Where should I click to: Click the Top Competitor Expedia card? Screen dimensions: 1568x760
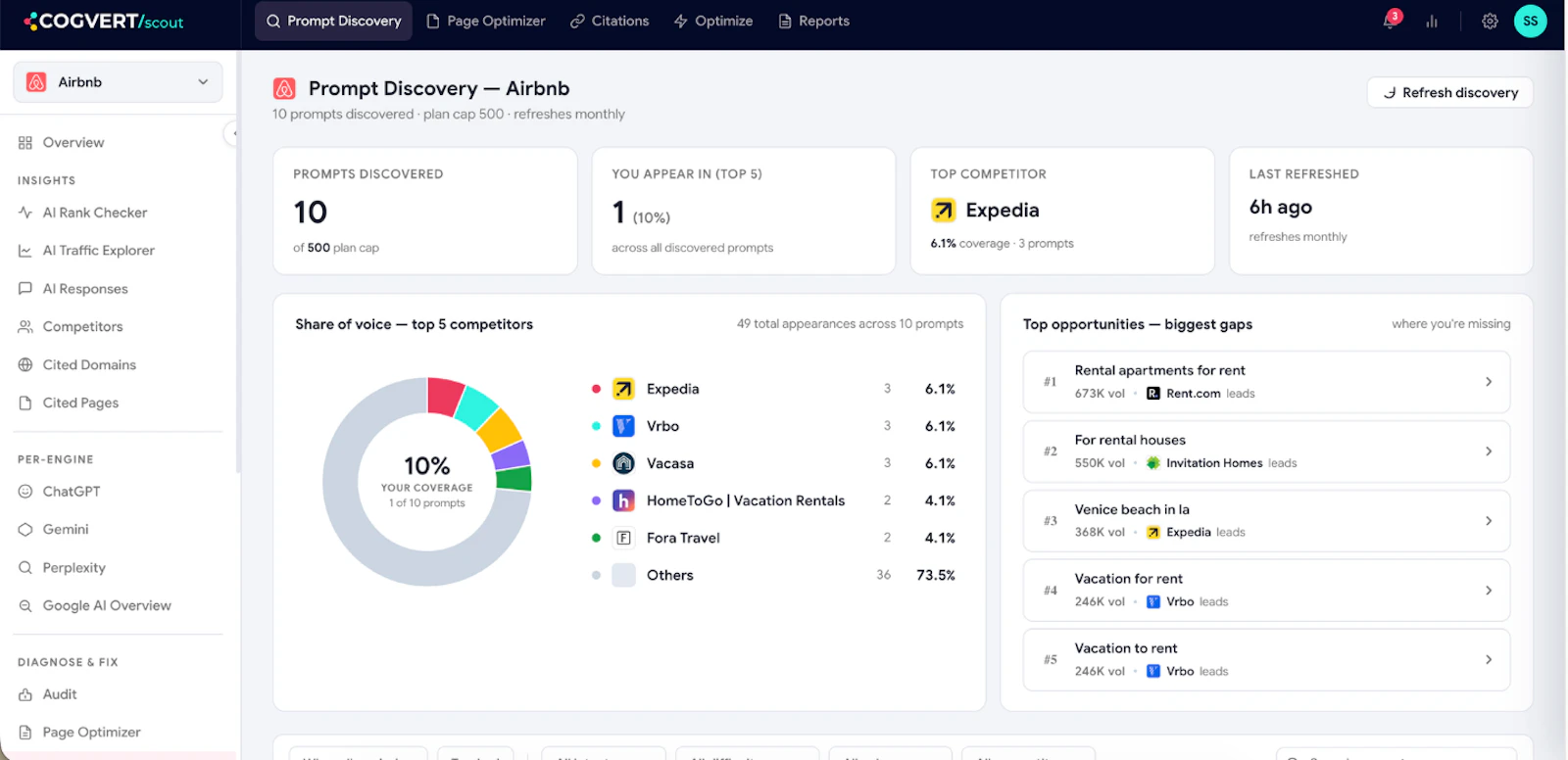point(1062,211)
